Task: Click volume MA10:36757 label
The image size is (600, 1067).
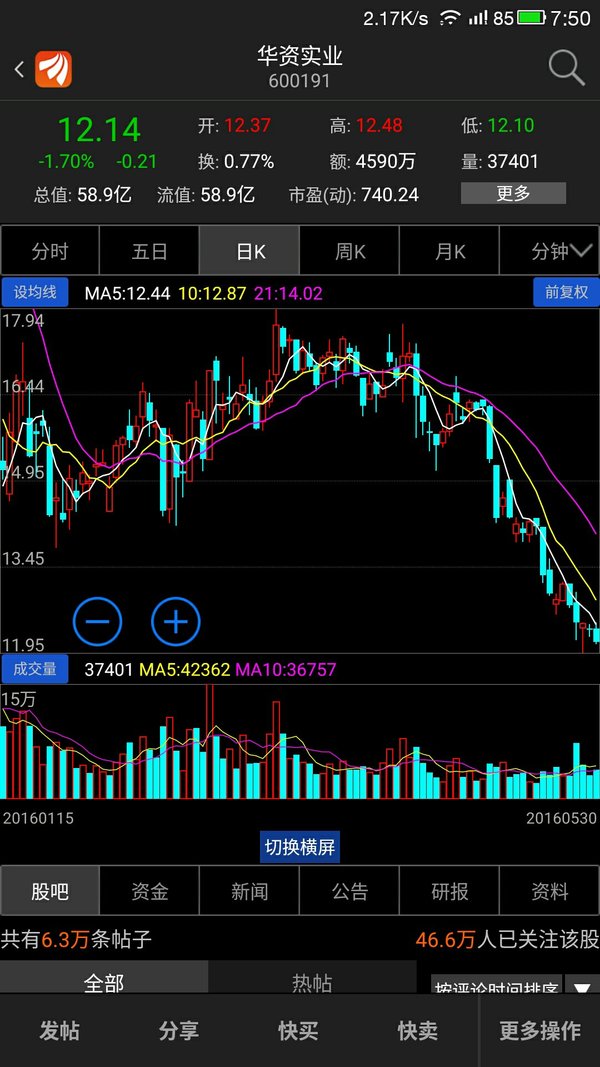Action: (286, 670)
